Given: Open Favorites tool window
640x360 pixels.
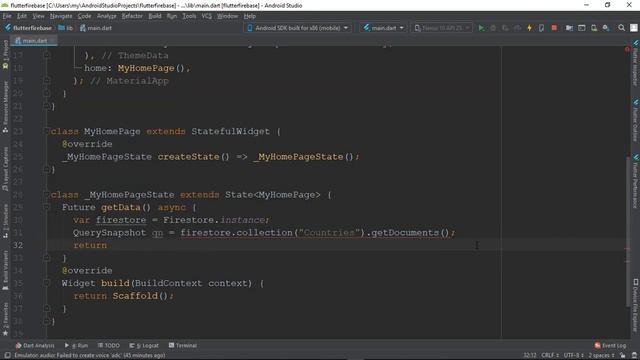Looking at the screenshot, I should pos(5,319).
